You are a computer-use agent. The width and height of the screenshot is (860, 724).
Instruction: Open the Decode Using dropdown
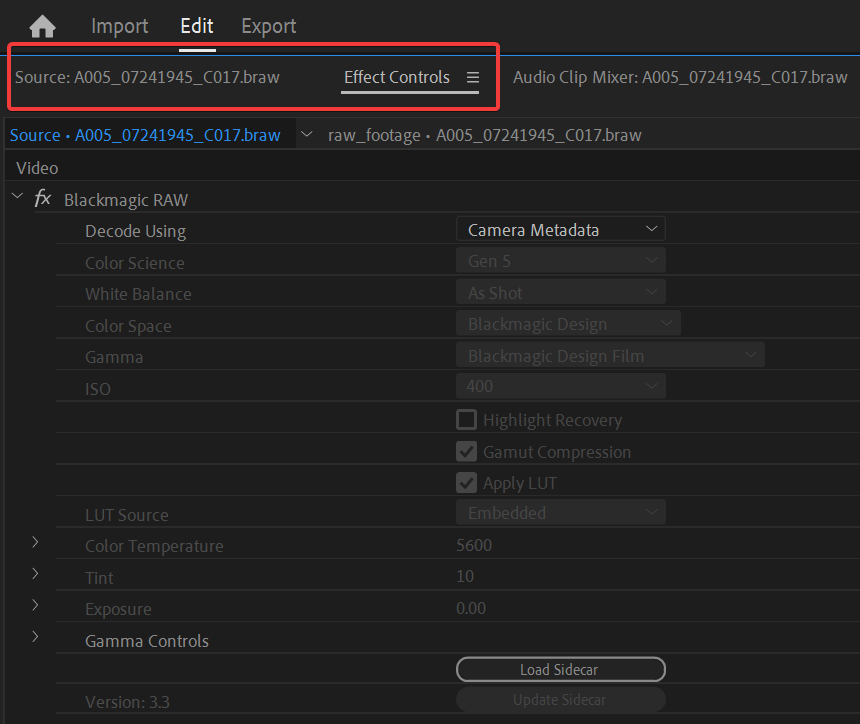(560, 228)
